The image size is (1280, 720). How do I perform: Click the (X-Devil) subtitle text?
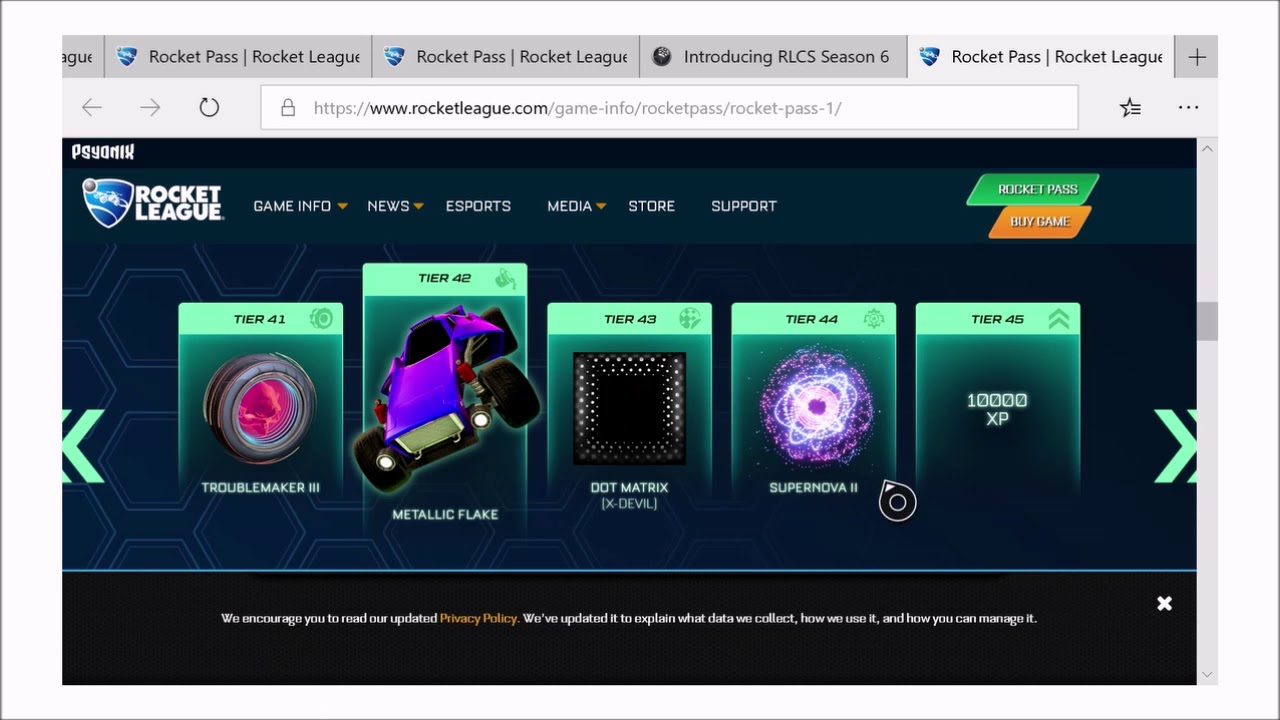pyautogui.click(x=629, y=503)
